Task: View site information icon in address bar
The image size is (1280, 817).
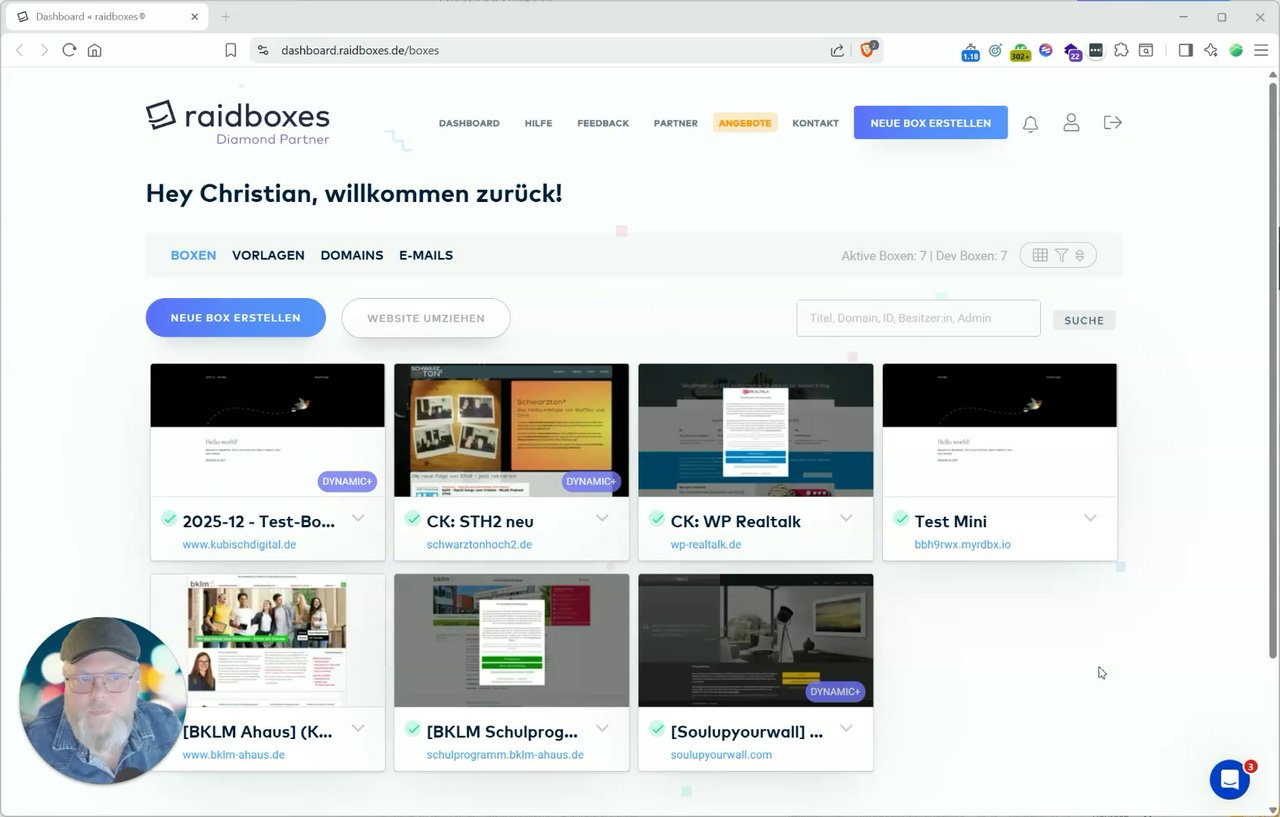Action: (x=263, y=50)
